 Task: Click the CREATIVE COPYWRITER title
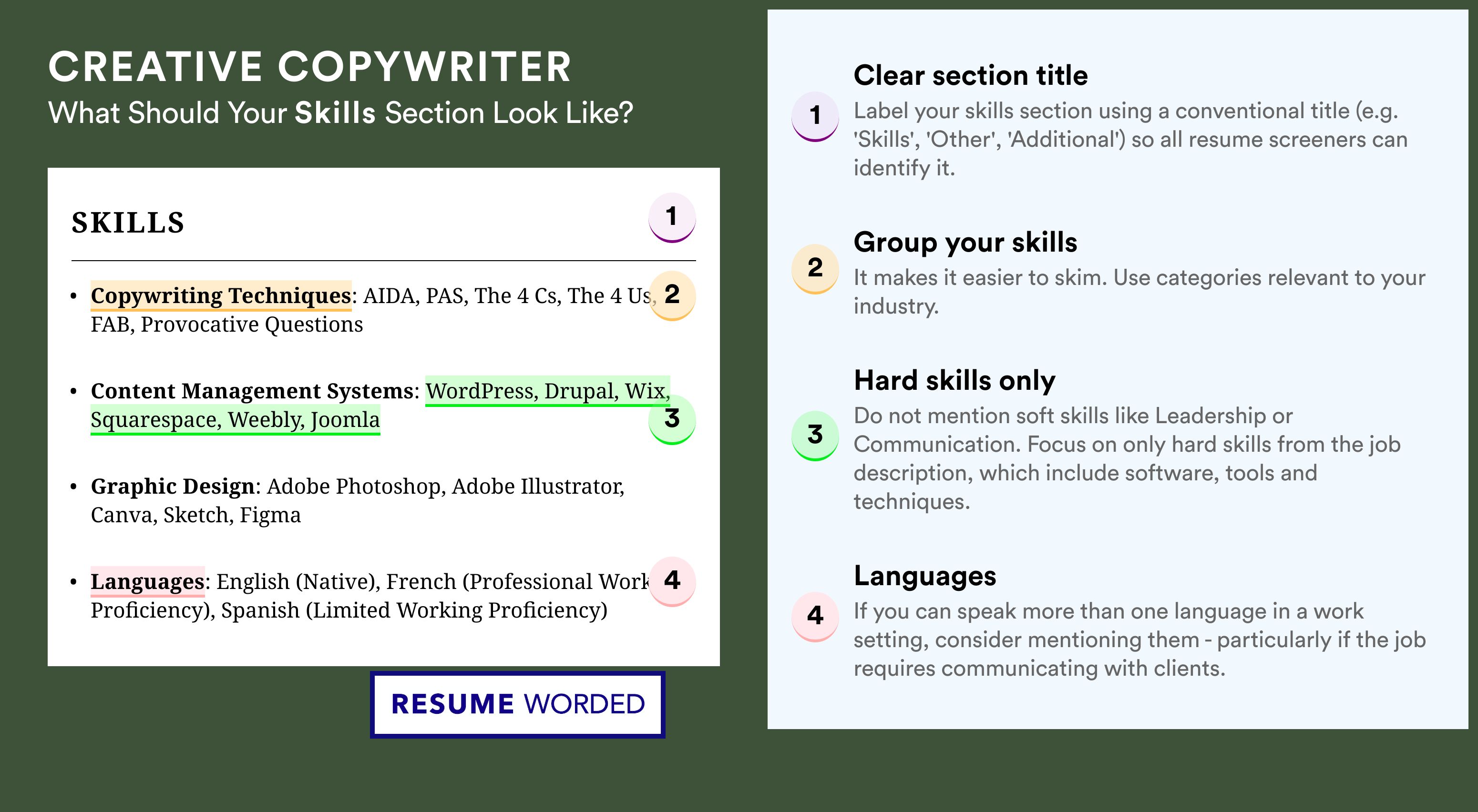pyautogui.click(x=310, y=67)
